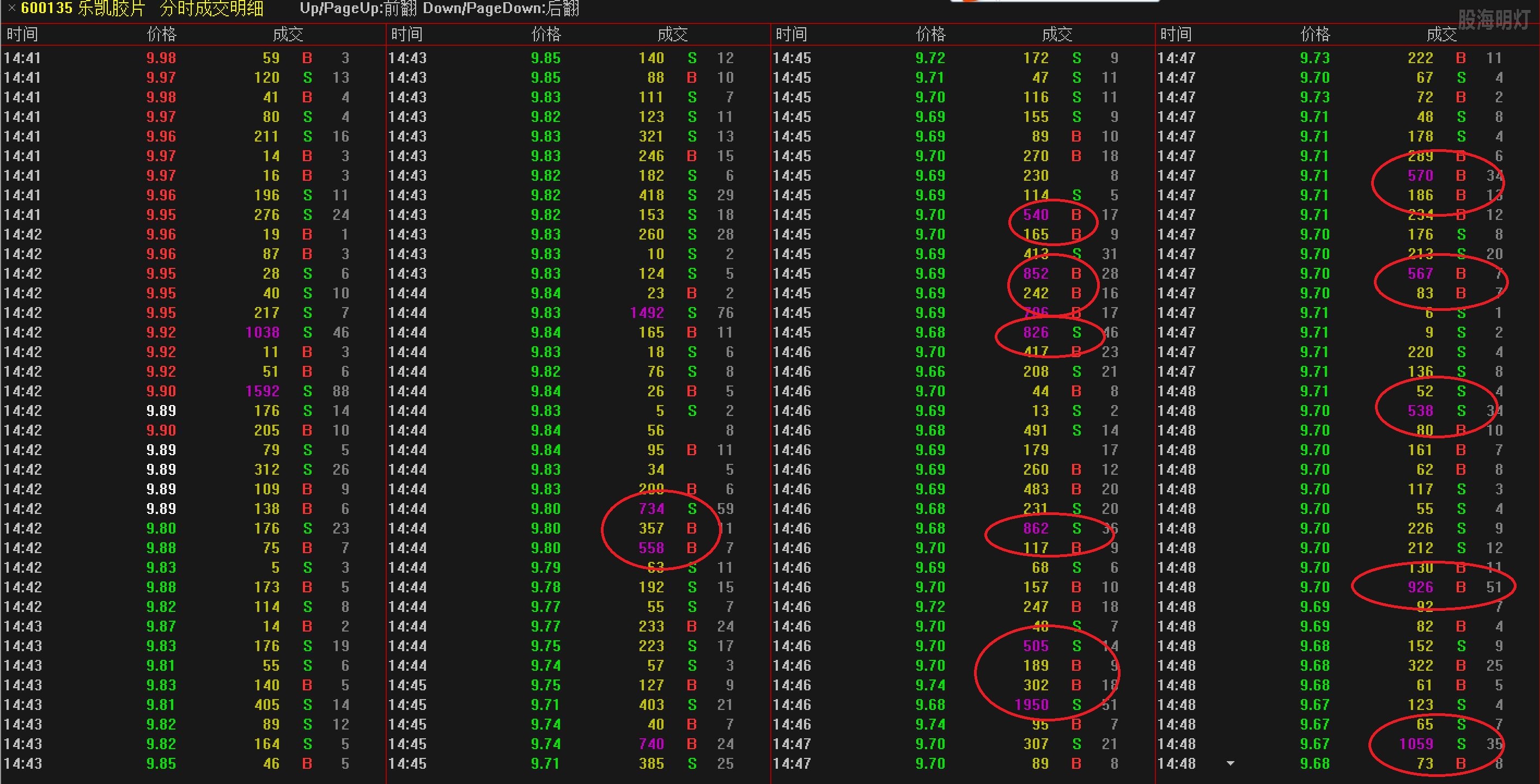Select the 570 volume cell at 14:47
The height and width of the screenshot is (784, 1540).
[1421, 176]
